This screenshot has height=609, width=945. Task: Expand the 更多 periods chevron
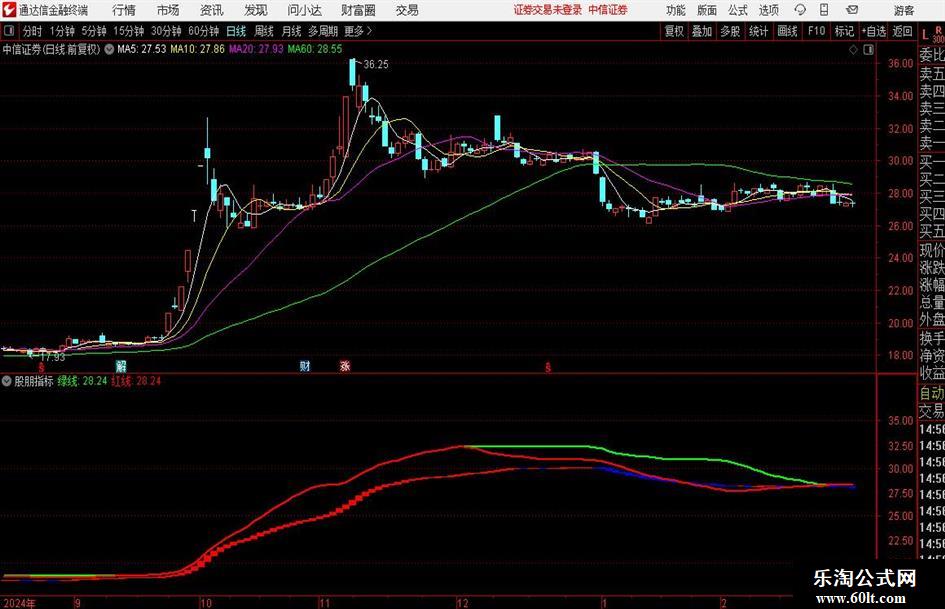(x=369, y=31)
